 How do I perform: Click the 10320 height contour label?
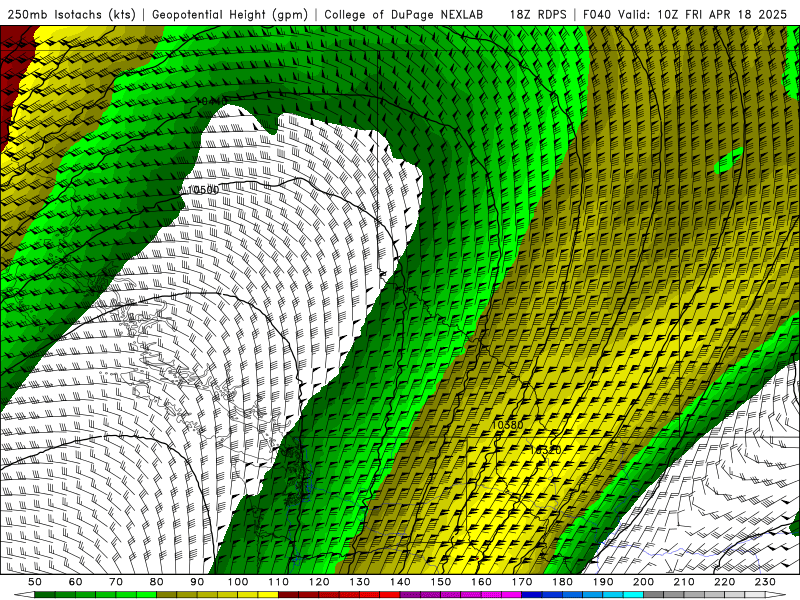545,450
